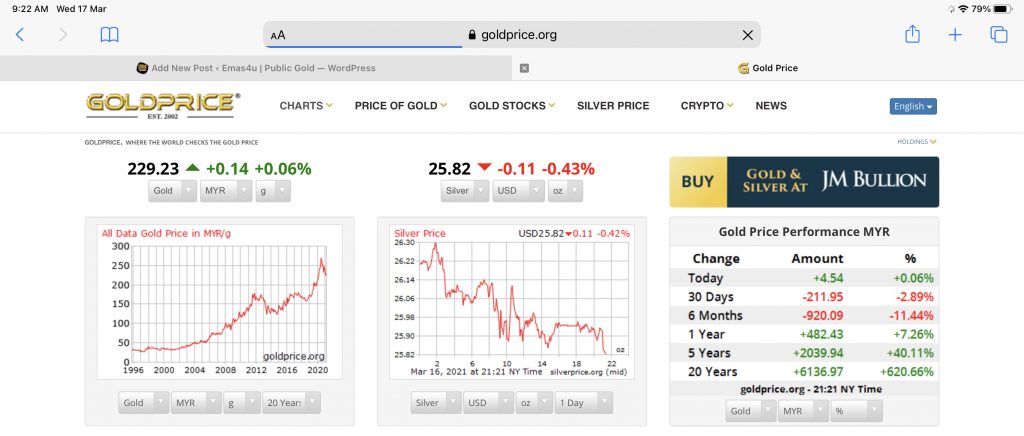Open a new tab with plus icon

pyautogui.click(x=955, y=35)
